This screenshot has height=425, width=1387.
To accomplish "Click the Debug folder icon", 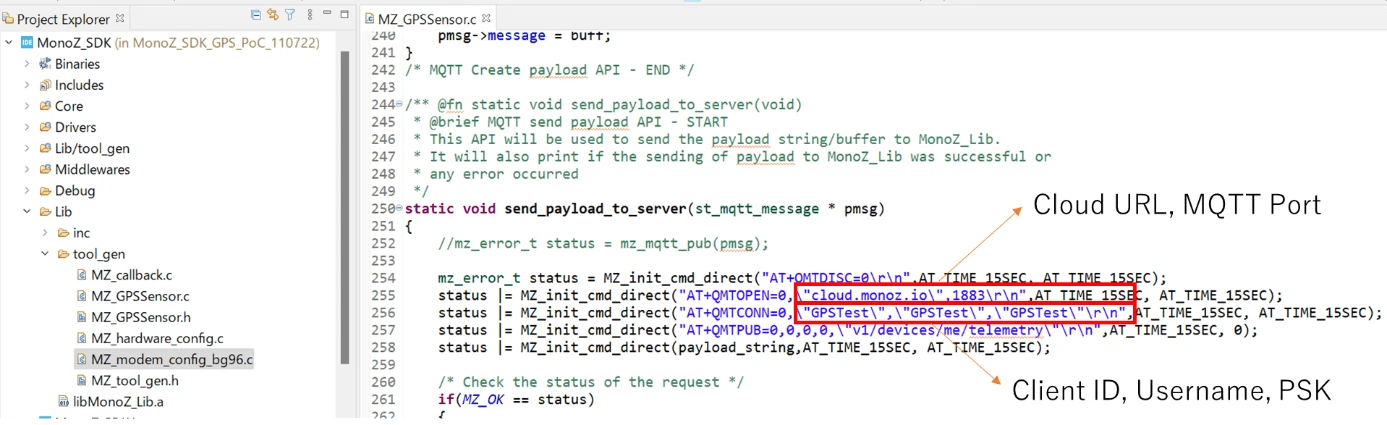I will [x=45, y=190].
